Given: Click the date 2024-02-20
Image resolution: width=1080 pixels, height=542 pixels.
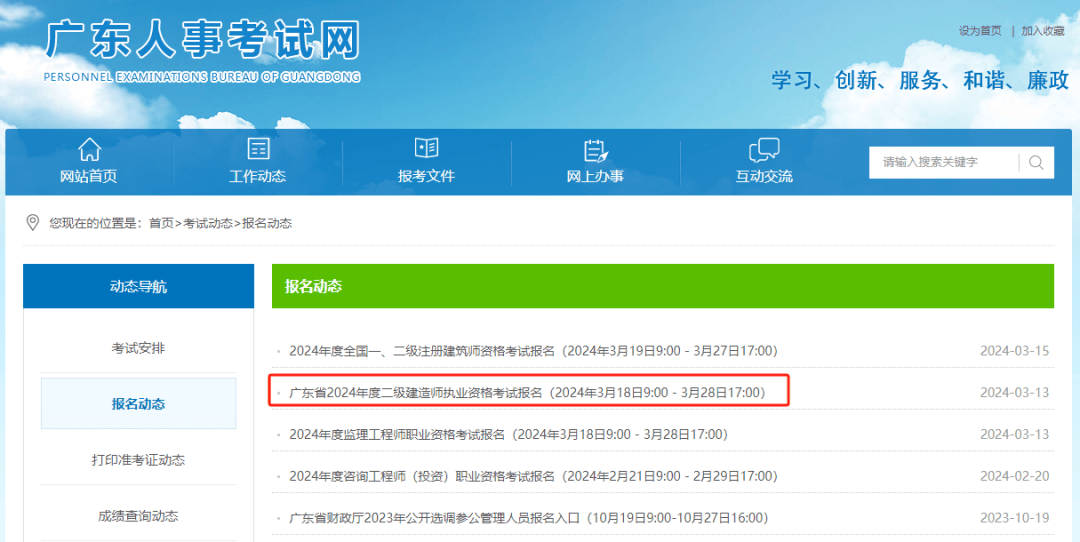Looking at the screenshot, I should 1015,477.
